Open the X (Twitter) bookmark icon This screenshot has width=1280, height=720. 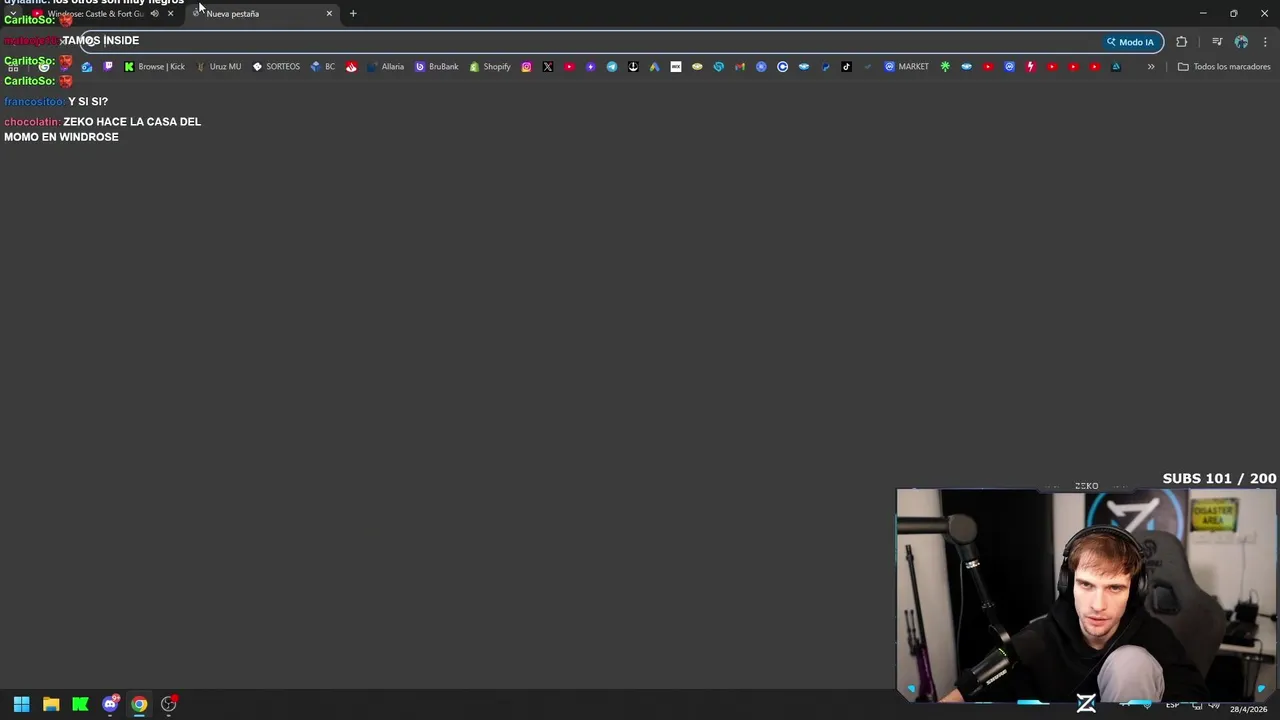(548, 67)
